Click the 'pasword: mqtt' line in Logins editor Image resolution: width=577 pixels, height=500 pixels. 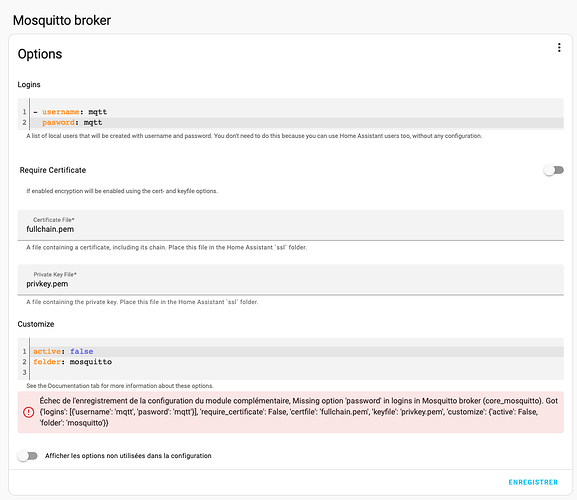click(298, 123)
